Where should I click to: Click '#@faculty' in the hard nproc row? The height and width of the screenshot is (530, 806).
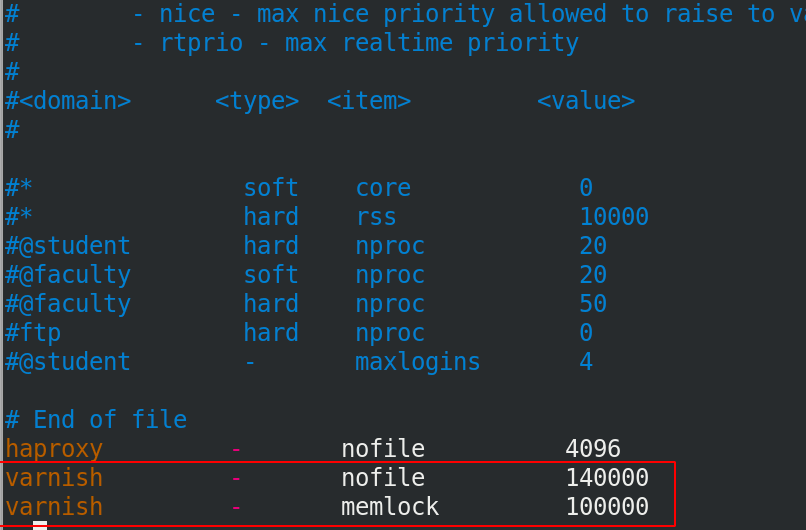click(68, 303)
